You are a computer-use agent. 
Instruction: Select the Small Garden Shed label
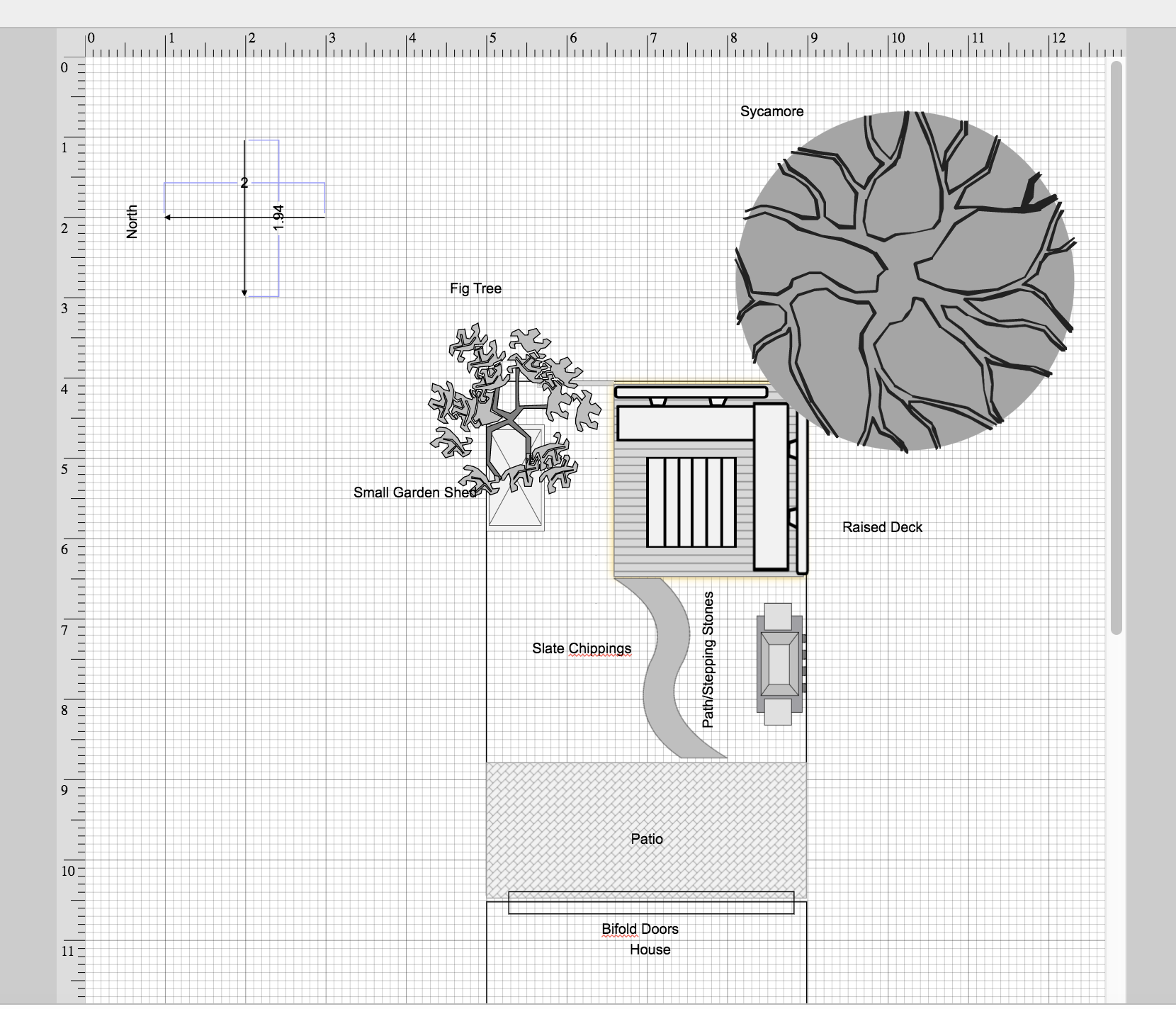click(414, 492)
